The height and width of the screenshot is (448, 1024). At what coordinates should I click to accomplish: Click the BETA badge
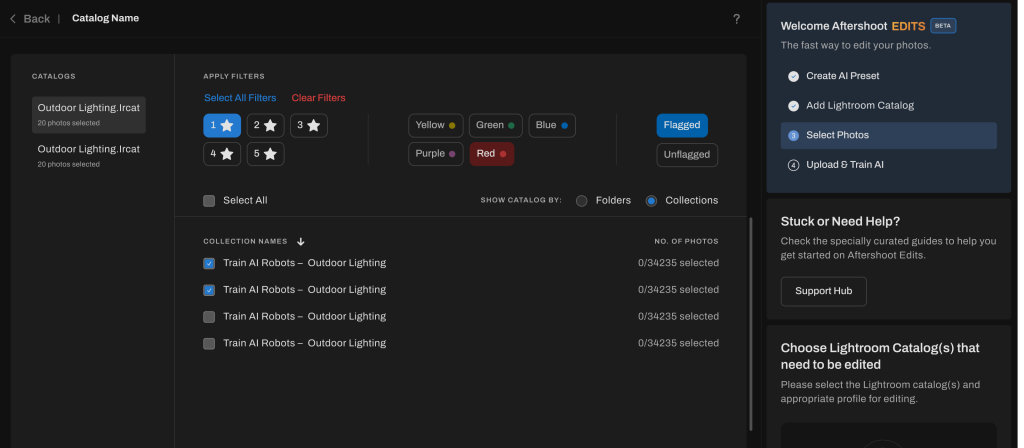coord(943,26)
